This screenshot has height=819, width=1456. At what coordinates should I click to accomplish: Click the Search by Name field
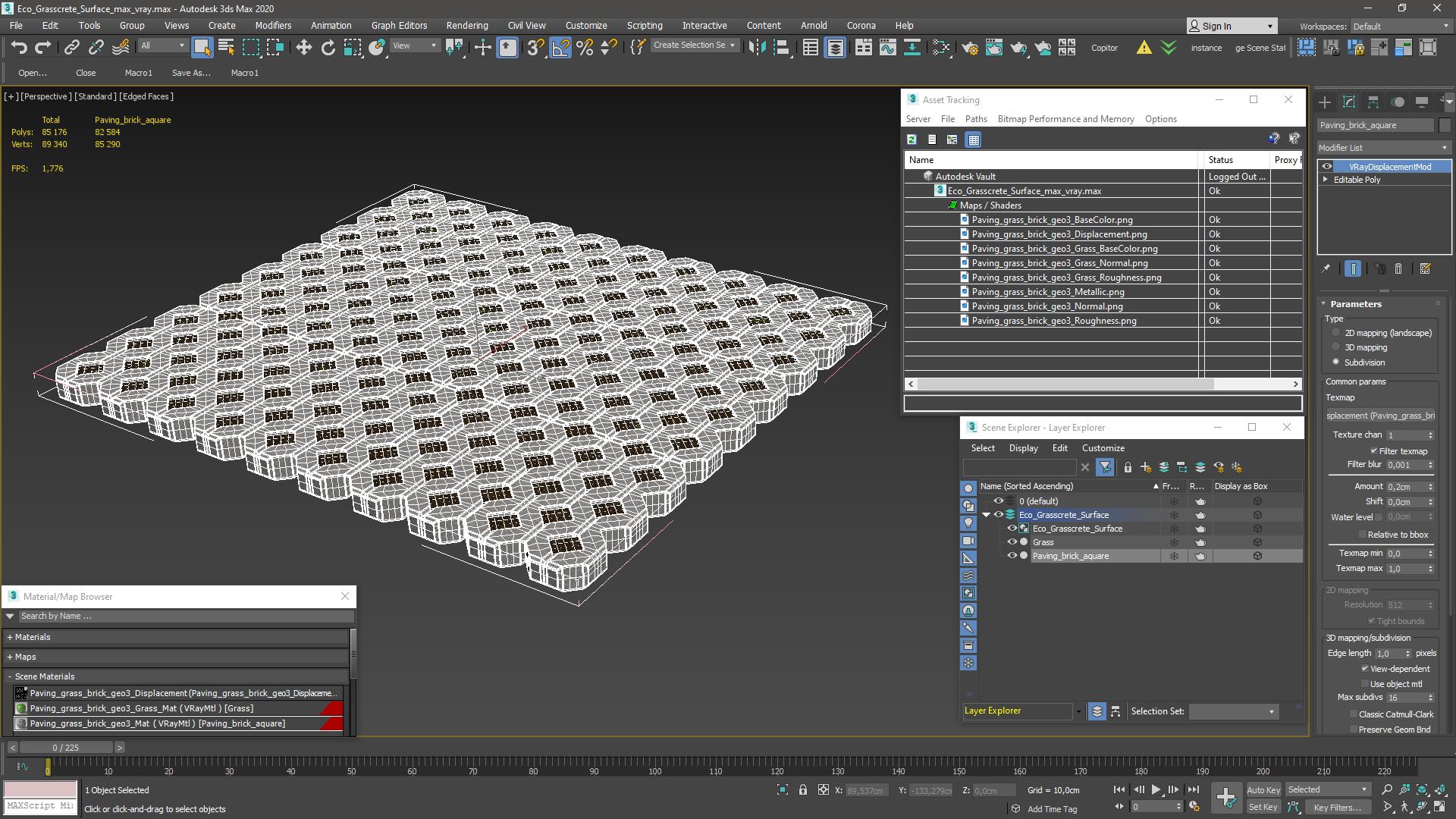pos(185,617)
